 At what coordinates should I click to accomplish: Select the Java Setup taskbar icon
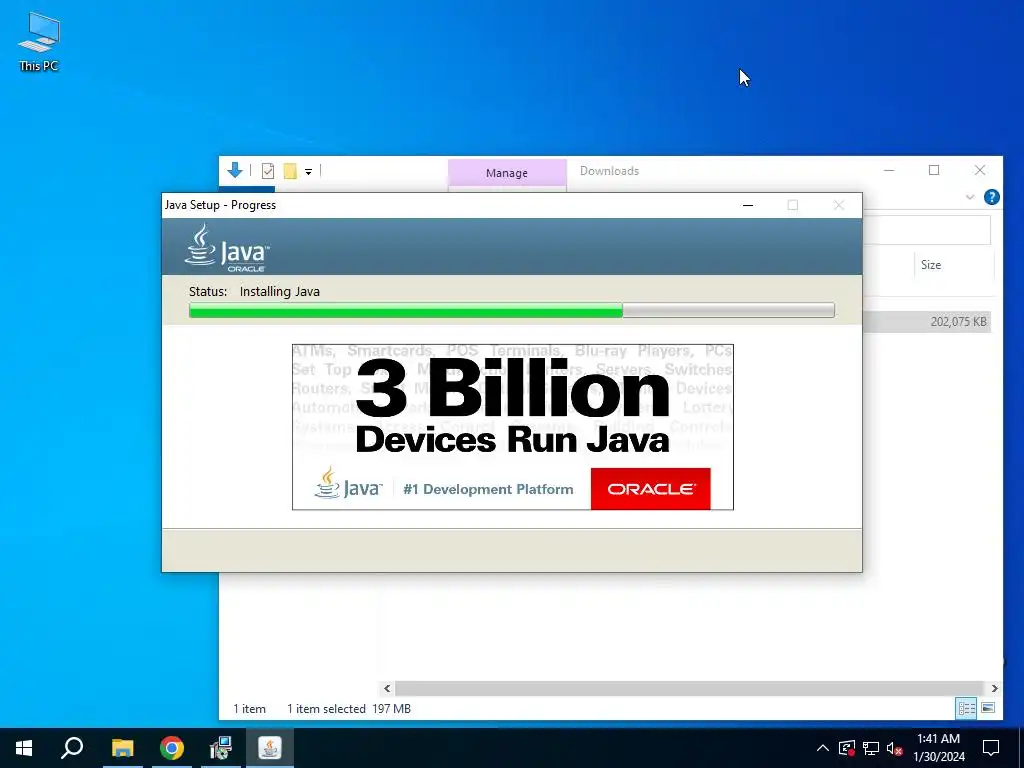click(x=270, y=748)
